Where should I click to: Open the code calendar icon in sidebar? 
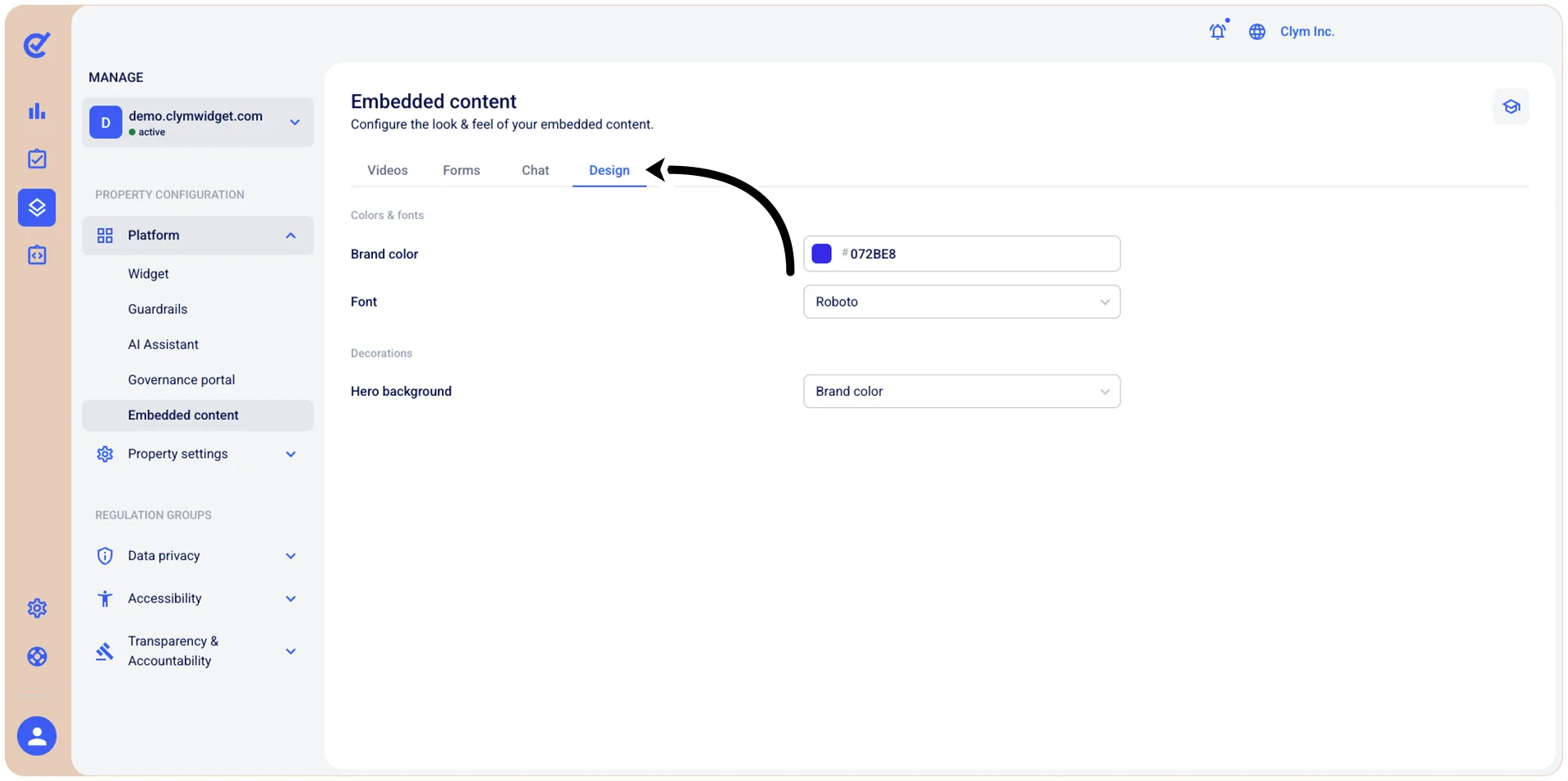(x=37, y=255)
